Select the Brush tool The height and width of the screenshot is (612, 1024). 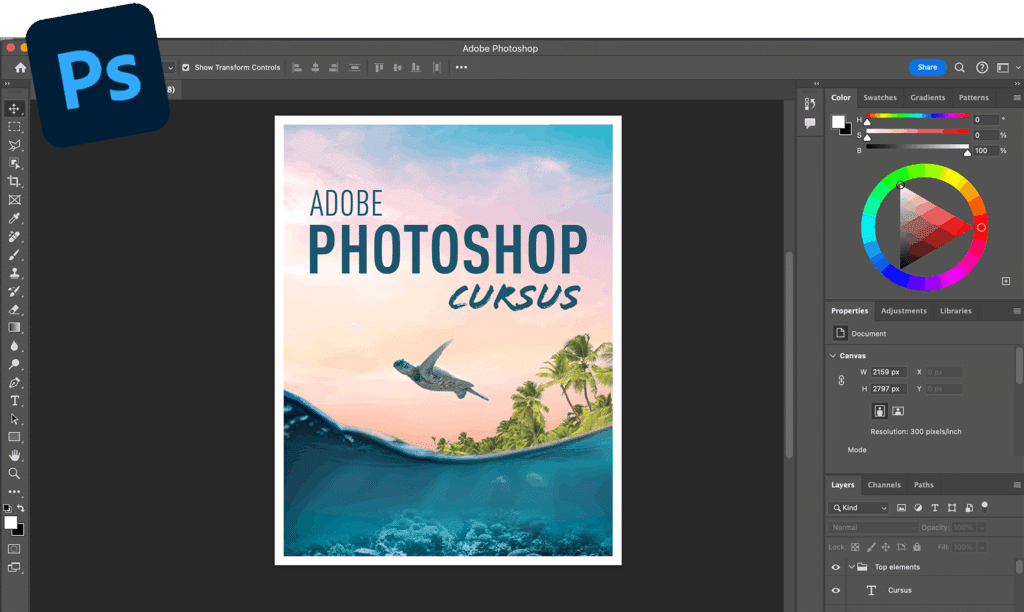pos(14,255)
